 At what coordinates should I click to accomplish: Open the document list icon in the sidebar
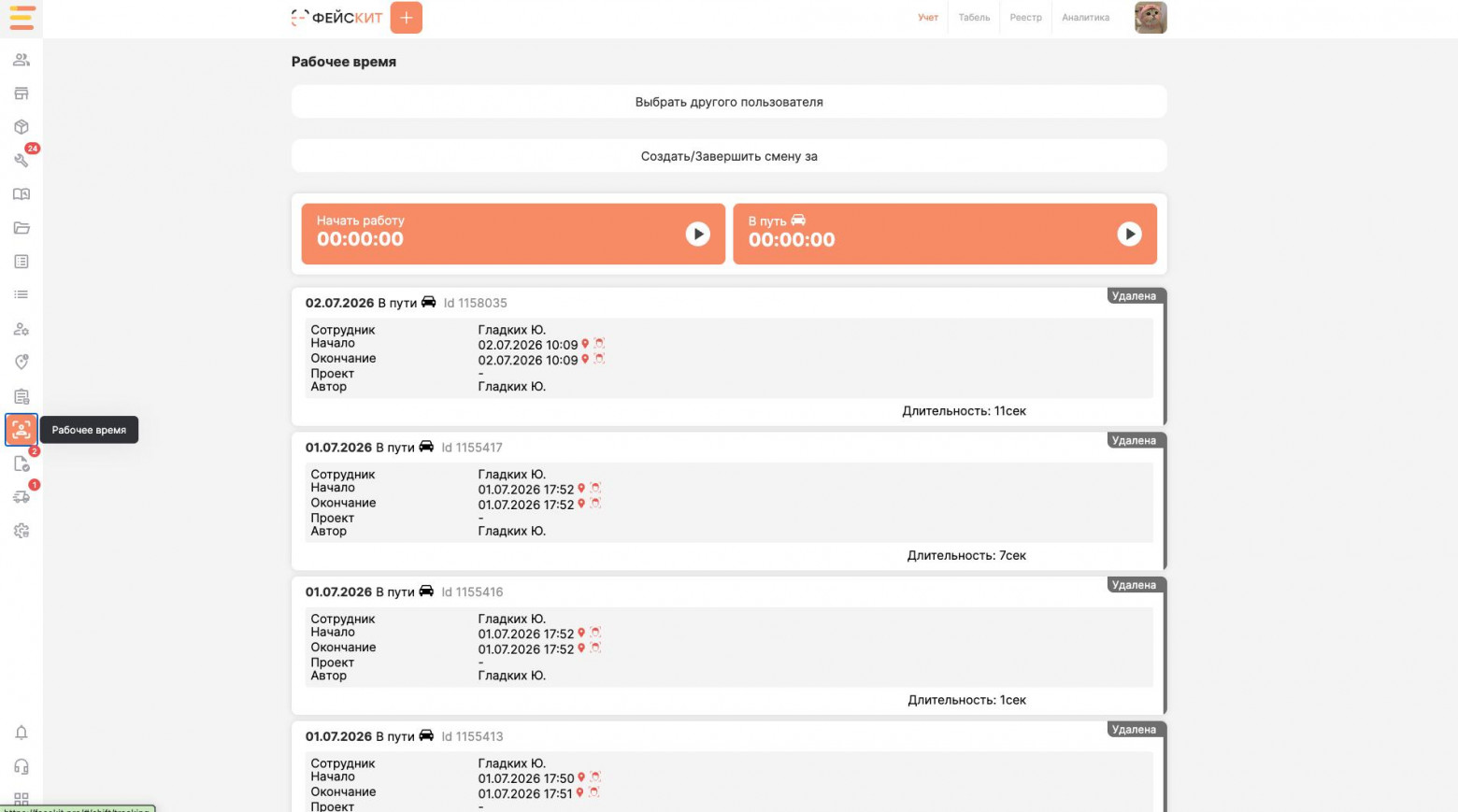coord(21,262)
